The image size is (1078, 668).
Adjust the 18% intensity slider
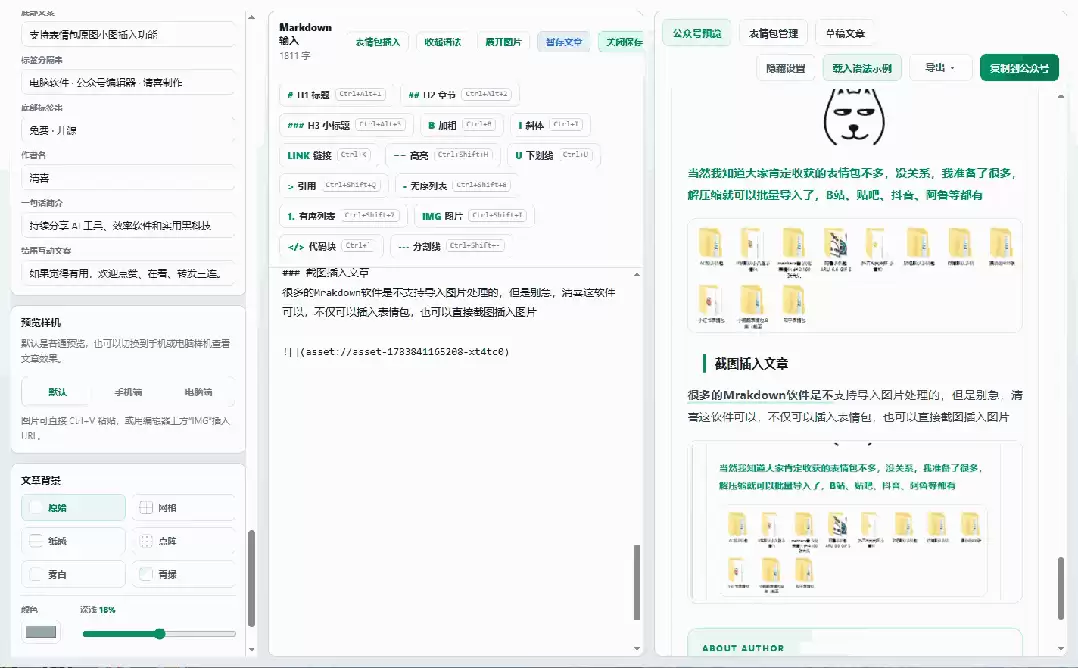pyautogui.click(x=160, y=634)
